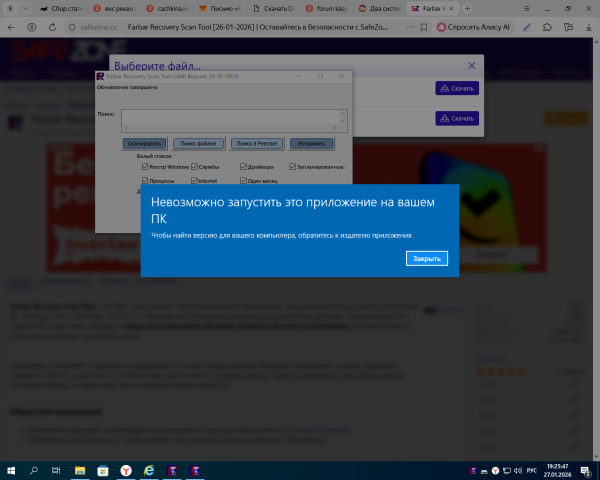The height and width of the screenshot is (480, 600).
Task: Click Поиск файлов in the Farbar window
Action: pyautogui.click(x=198, y=143)
